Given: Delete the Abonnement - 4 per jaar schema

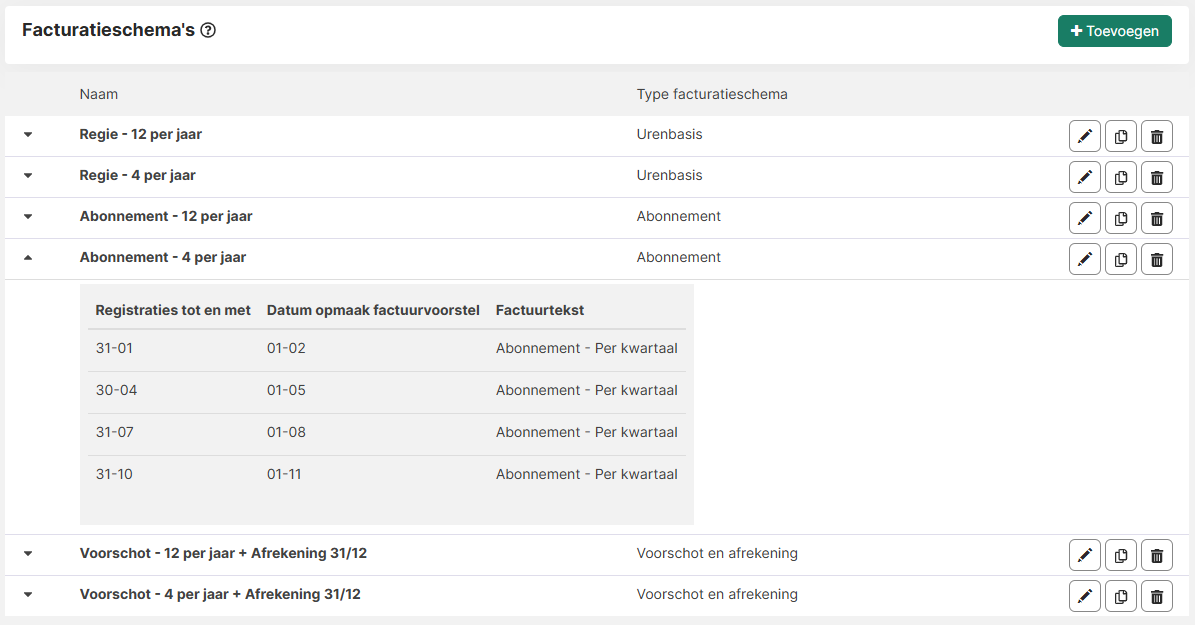Looking at the screenshot, I should pyautogui.click(x=1157, y=259).
